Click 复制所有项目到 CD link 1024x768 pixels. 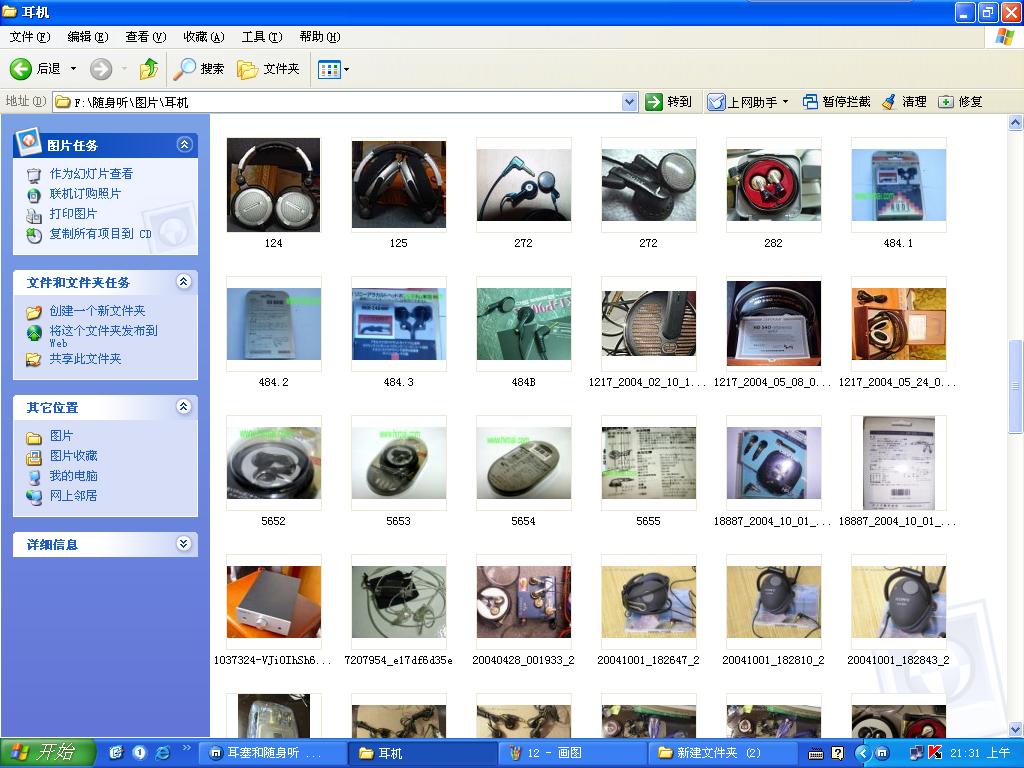click(100, 234)
